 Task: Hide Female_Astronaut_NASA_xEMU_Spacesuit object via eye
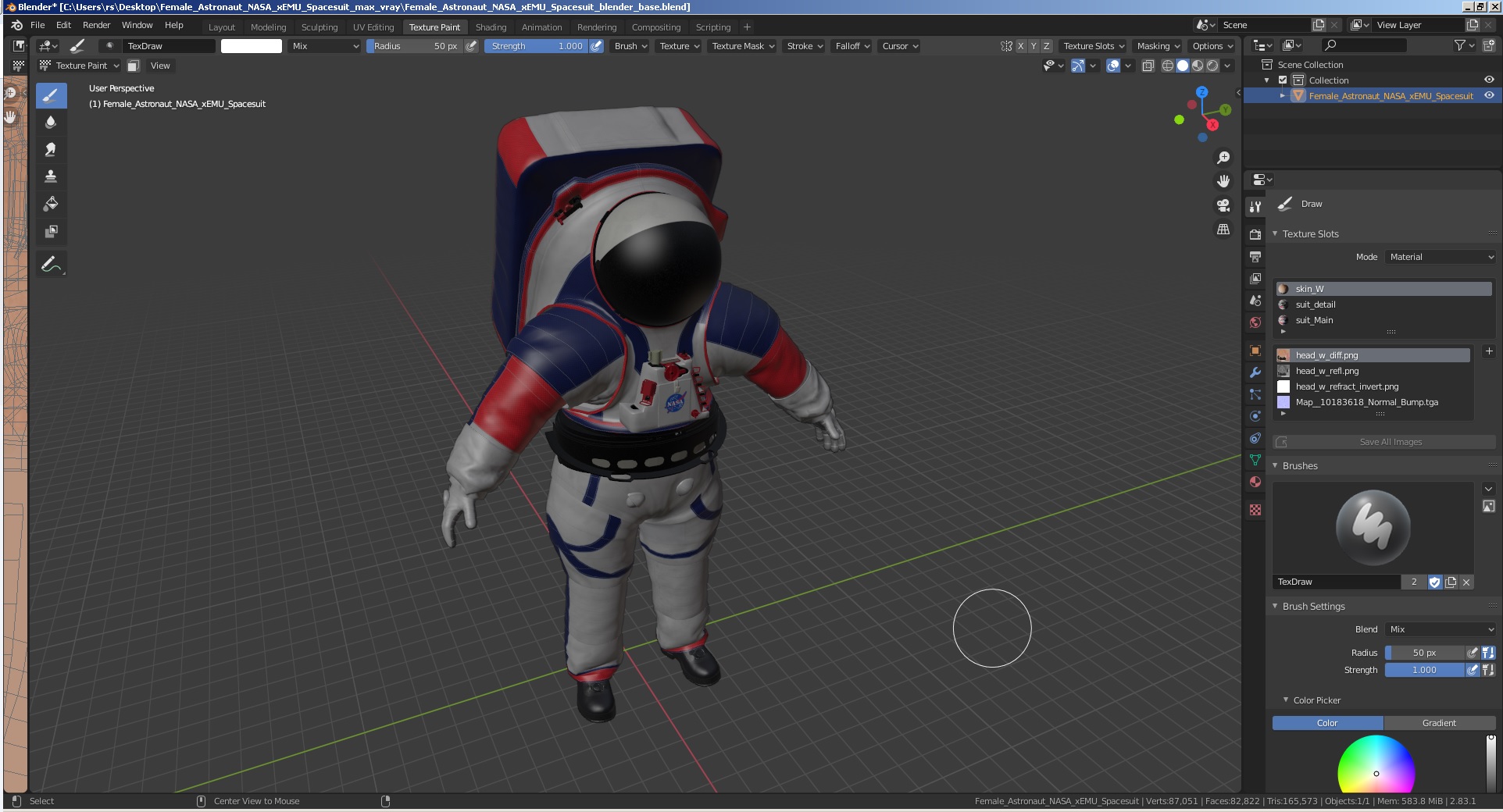pos(1489,95)
